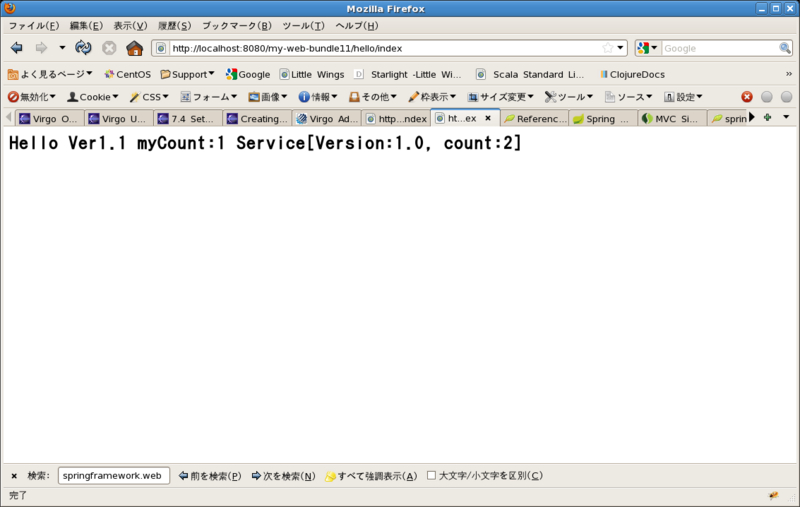The image size is (800, 507).
Task: Reload the current page
Action: pyautogui.click(x=83, y=48)
